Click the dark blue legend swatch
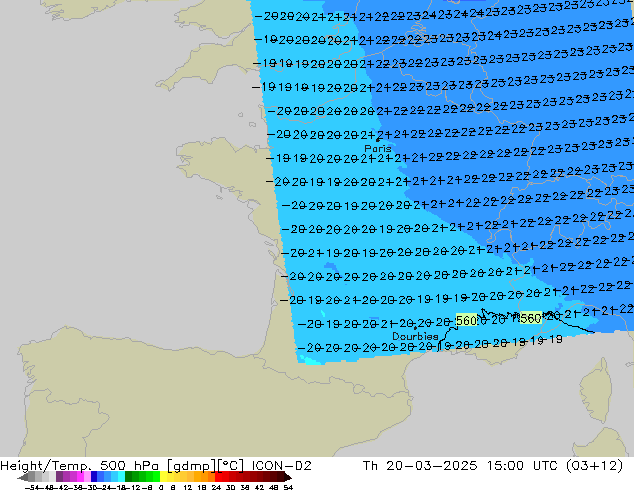Viewport: 634px width, 490px height. [94, 476]
